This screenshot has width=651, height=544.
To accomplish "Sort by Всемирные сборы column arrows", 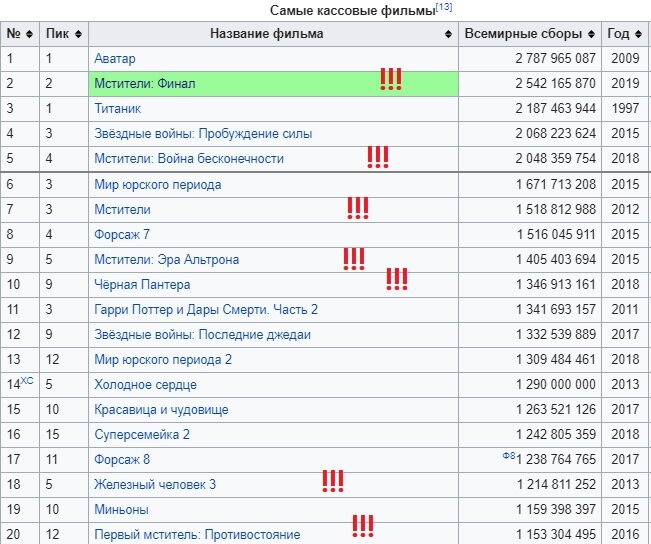I will 591,34.
